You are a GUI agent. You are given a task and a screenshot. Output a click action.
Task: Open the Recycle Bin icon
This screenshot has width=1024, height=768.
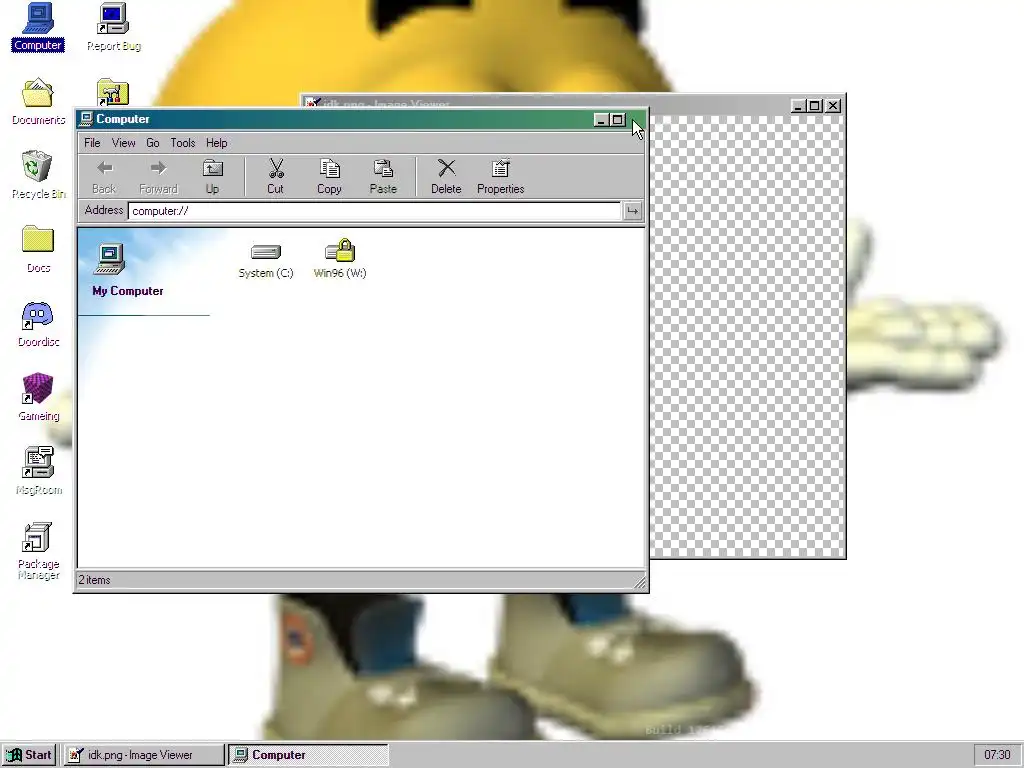click(x=38, y=175)
